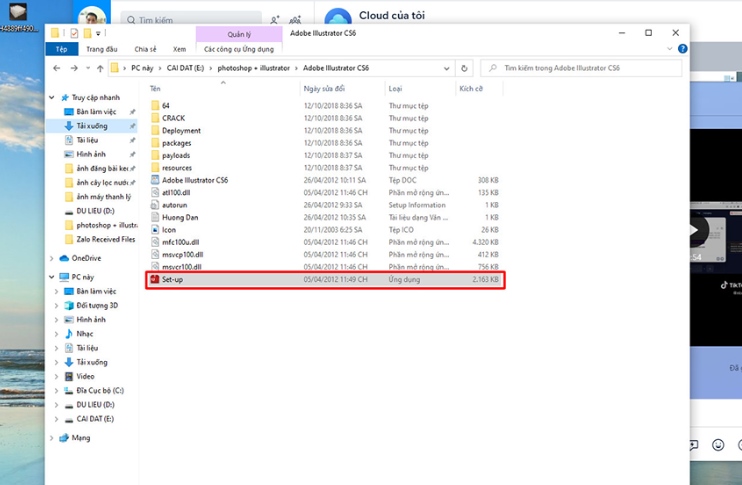The width and height of the screenshot is (742, 485).
Task: Click the Up one level arrow
Action: point(99,68)
